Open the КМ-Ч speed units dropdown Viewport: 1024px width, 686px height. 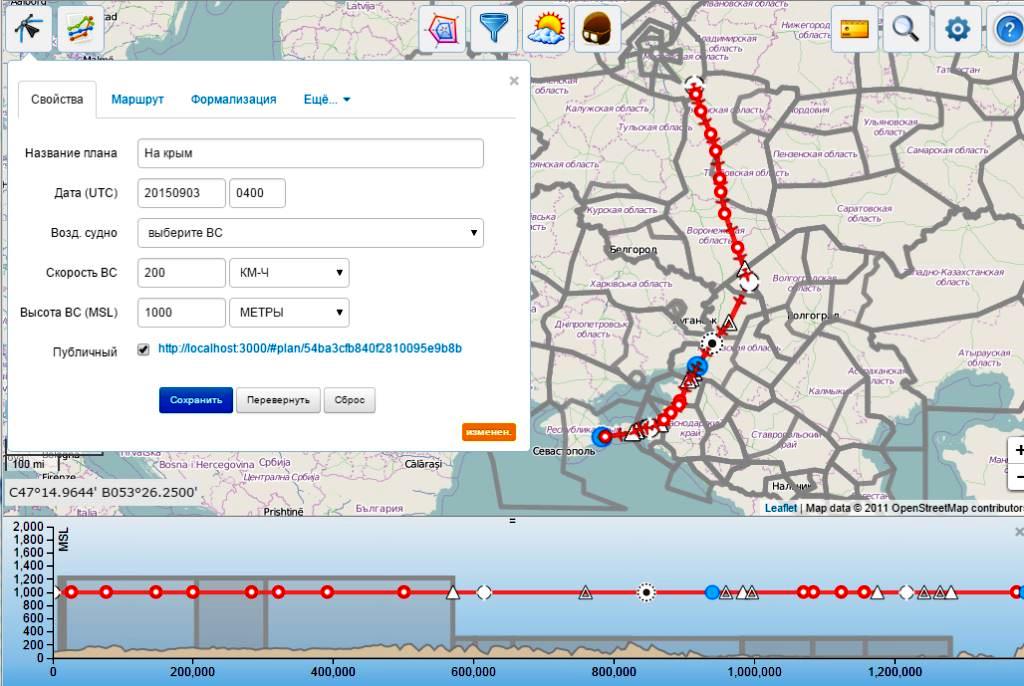point(289,273)
